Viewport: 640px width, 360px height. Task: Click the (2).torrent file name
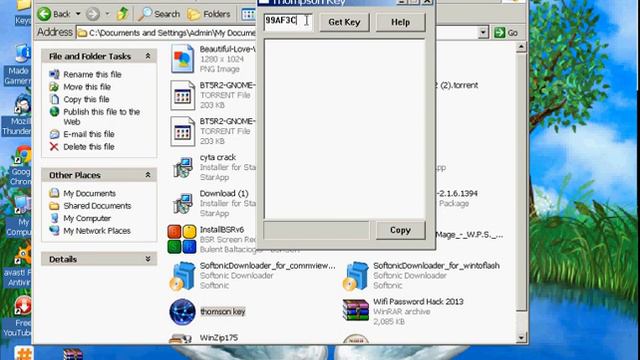pyautogui.click(x=456, y=85)
